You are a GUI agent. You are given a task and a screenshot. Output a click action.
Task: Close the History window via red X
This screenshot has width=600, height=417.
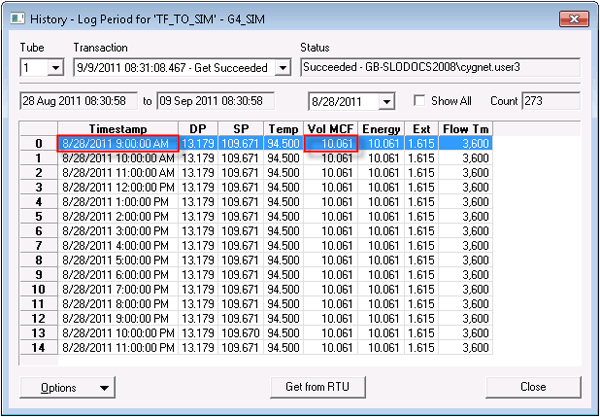[x=574, y=19]
